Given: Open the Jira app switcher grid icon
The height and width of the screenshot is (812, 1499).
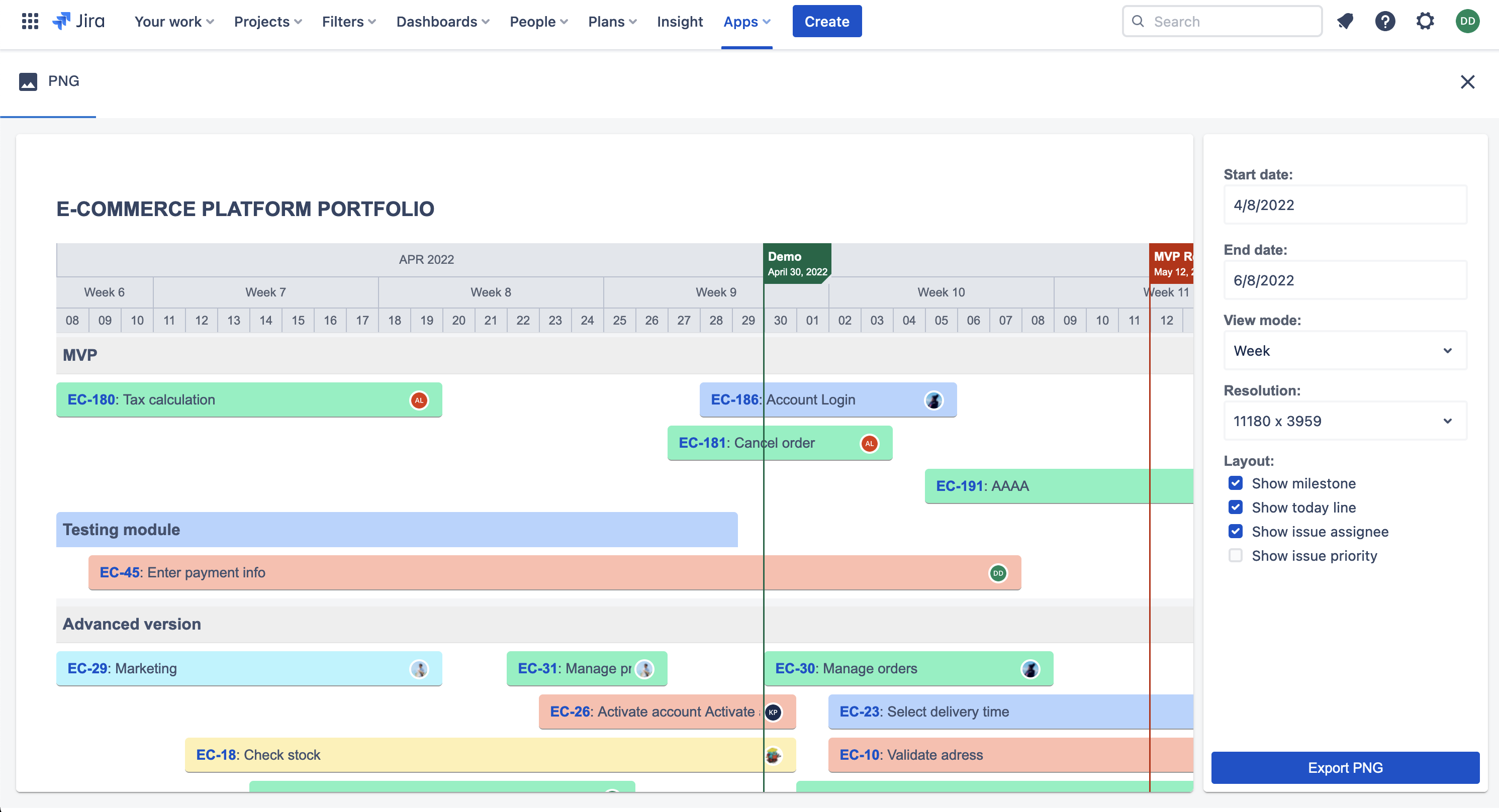Looking at the screenshot, I should (30, 22).
